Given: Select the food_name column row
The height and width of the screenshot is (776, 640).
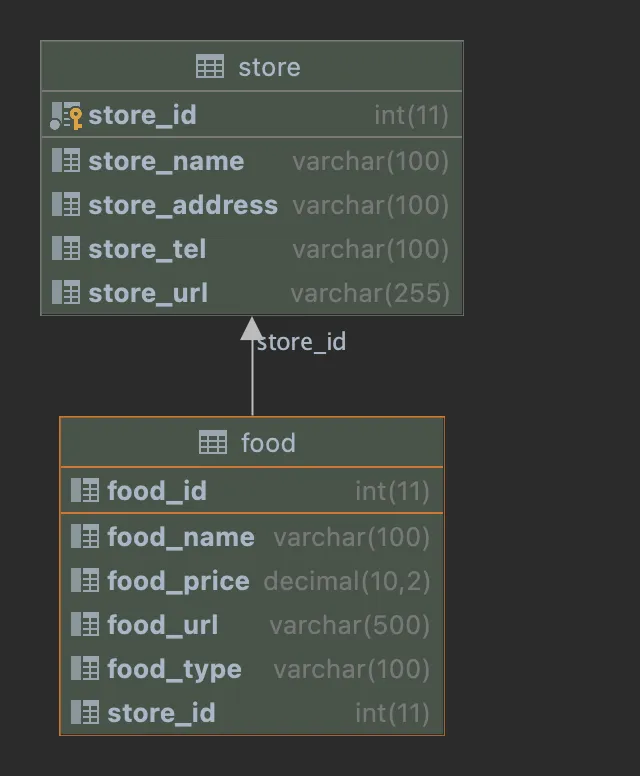Looking at the screenshot, I should point(252,537).
